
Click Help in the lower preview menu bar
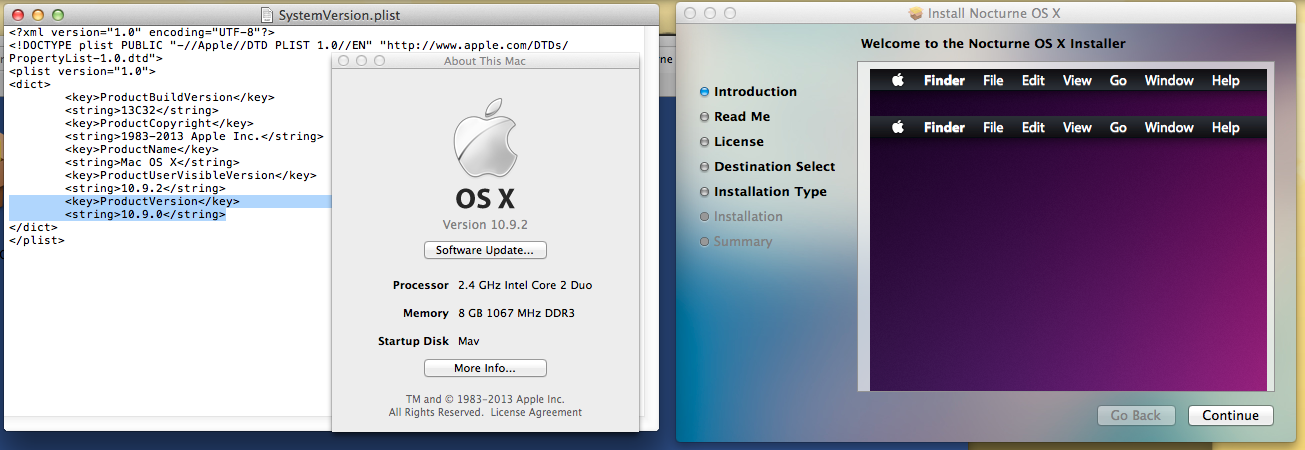[x=1225, y=128]
